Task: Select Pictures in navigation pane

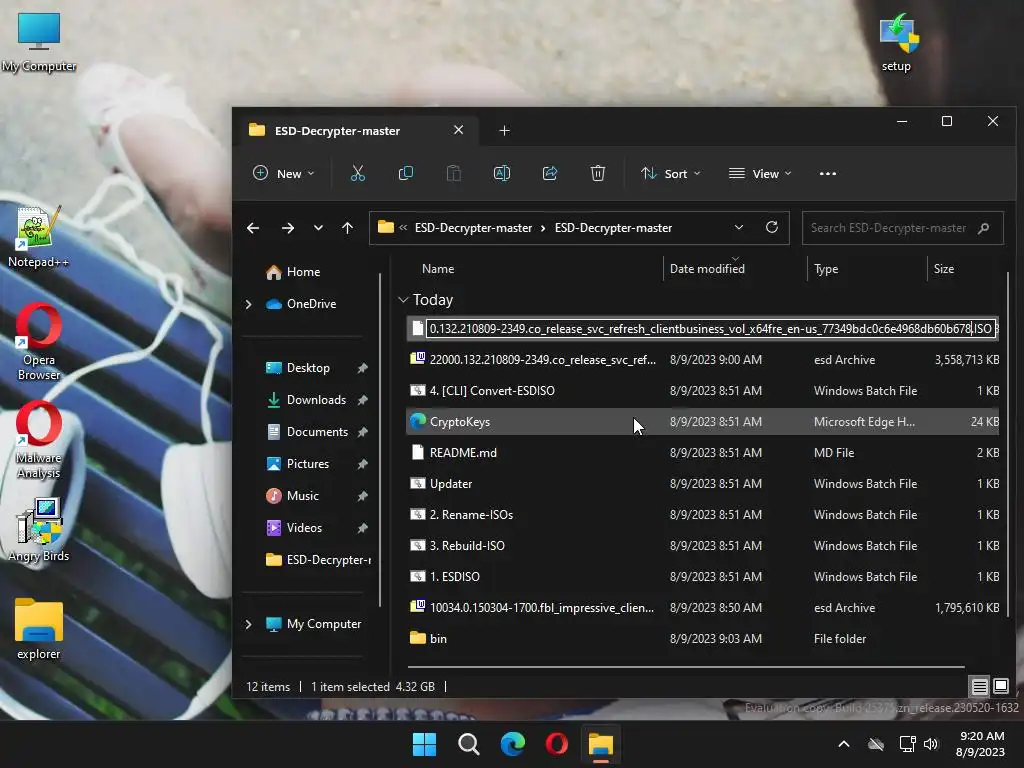Action: click(308, 464)
